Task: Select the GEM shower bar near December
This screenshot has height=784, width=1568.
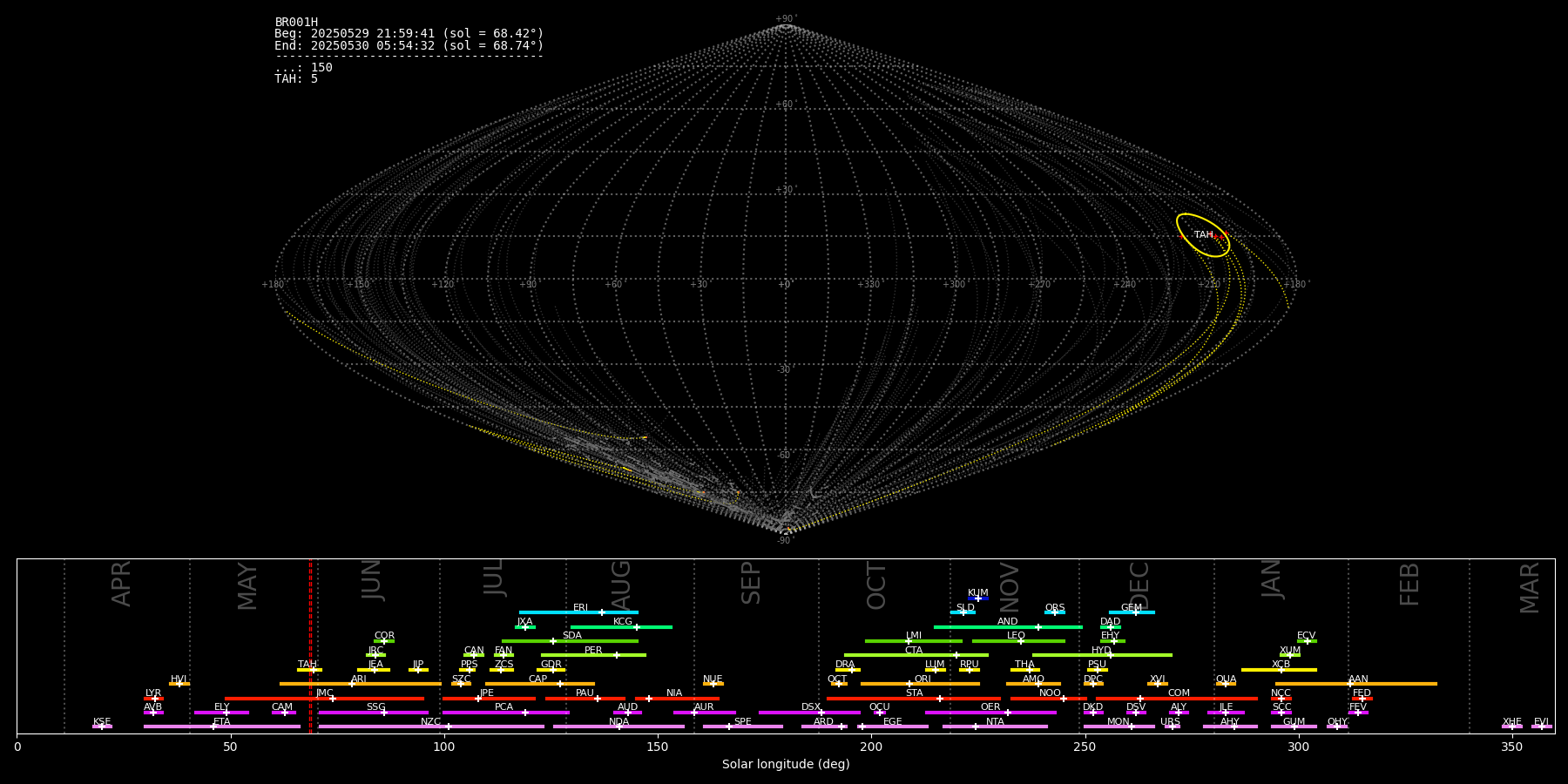Action: pyautogui.click(x=1132, y=612)
